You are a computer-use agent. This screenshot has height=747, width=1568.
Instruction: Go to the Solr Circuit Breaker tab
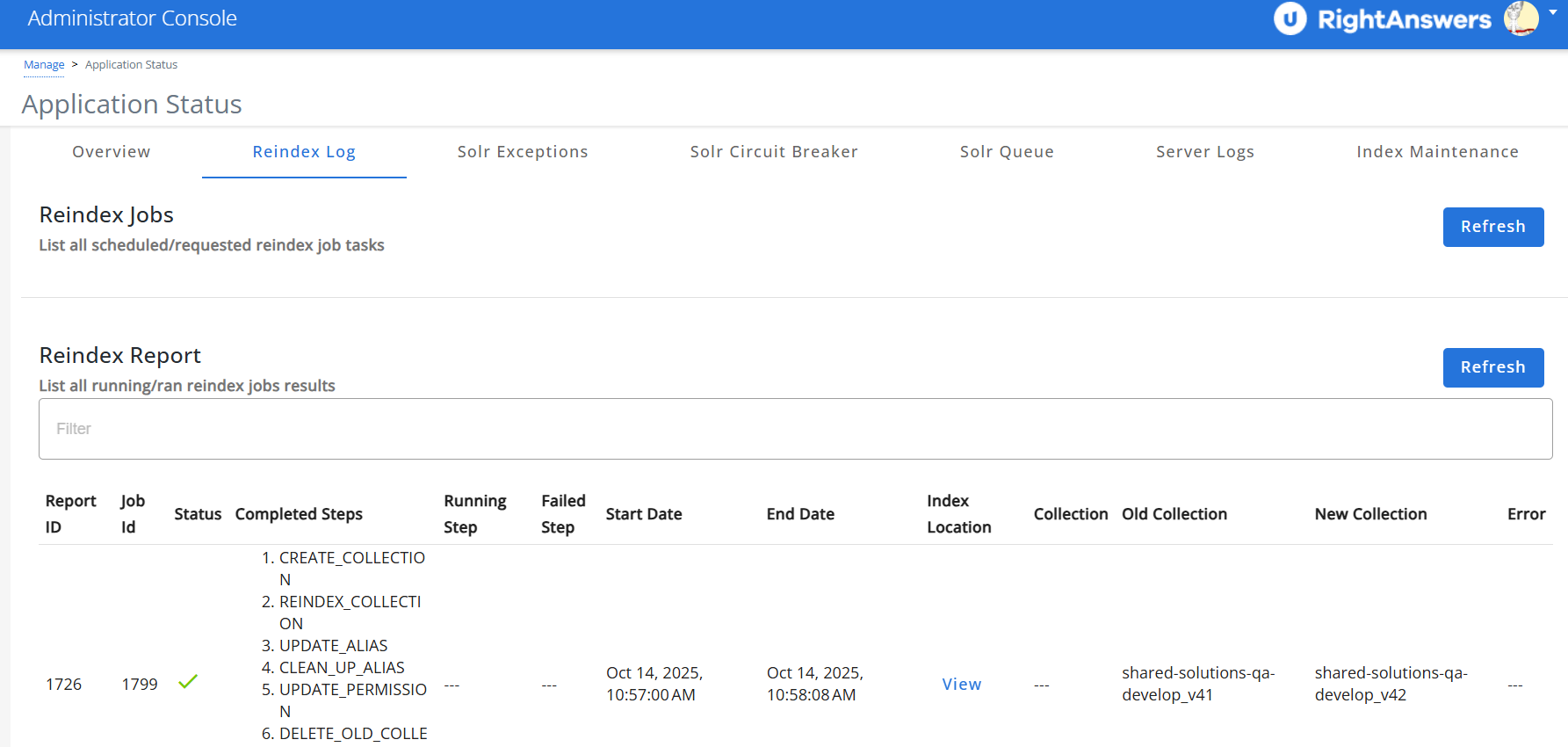coord(774,152)
